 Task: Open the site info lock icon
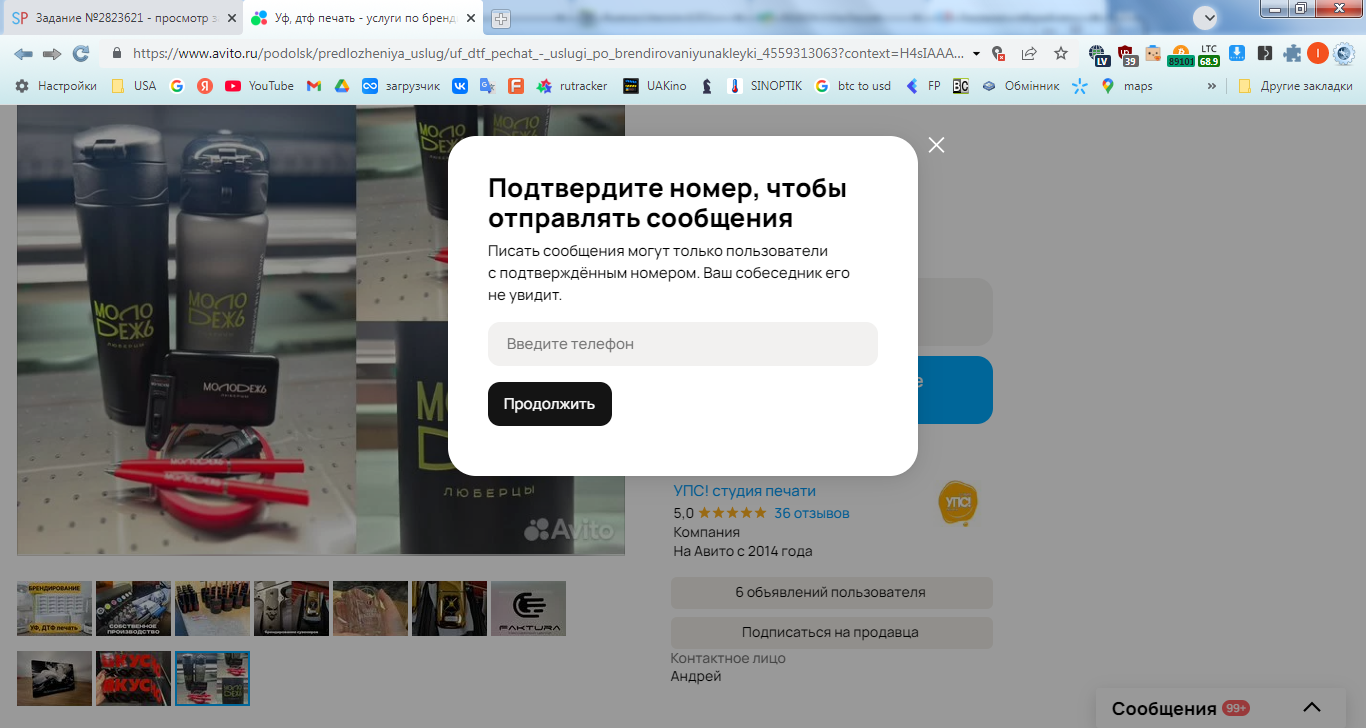pos(117,53)
